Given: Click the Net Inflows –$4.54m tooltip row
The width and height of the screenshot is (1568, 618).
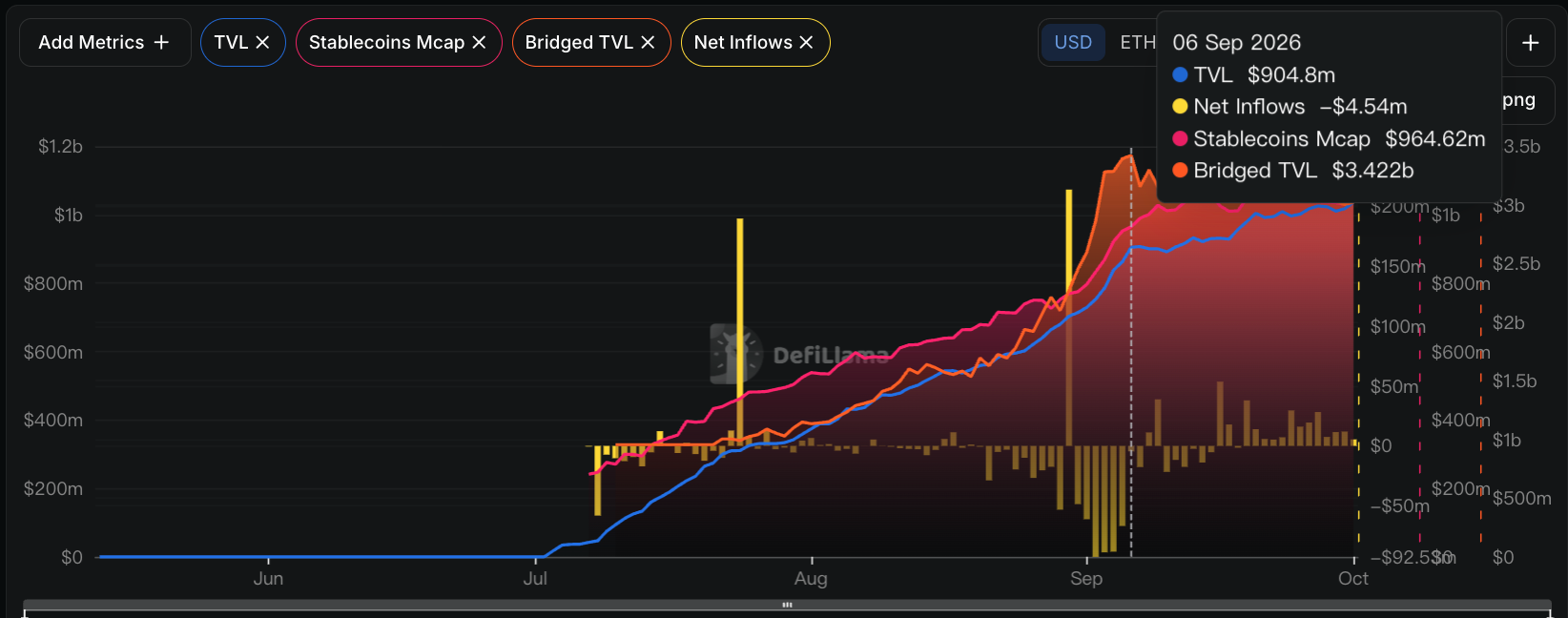Looking at the screenshot, I should [x=1289, y=107].
